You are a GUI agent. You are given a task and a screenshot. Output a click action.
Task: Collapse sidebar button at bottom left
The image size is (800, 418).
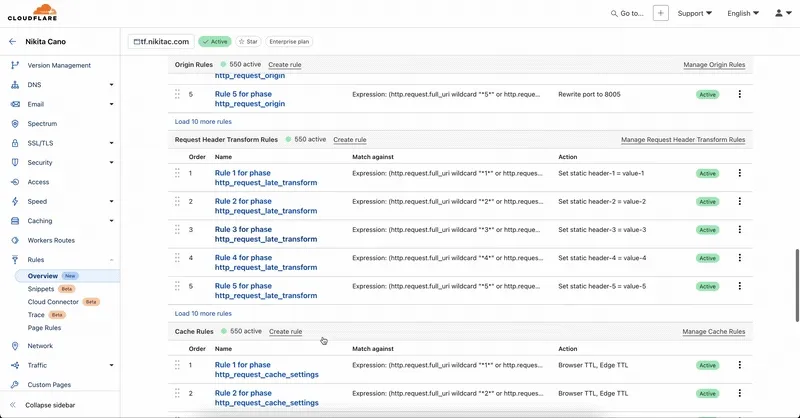click(56, 405)
